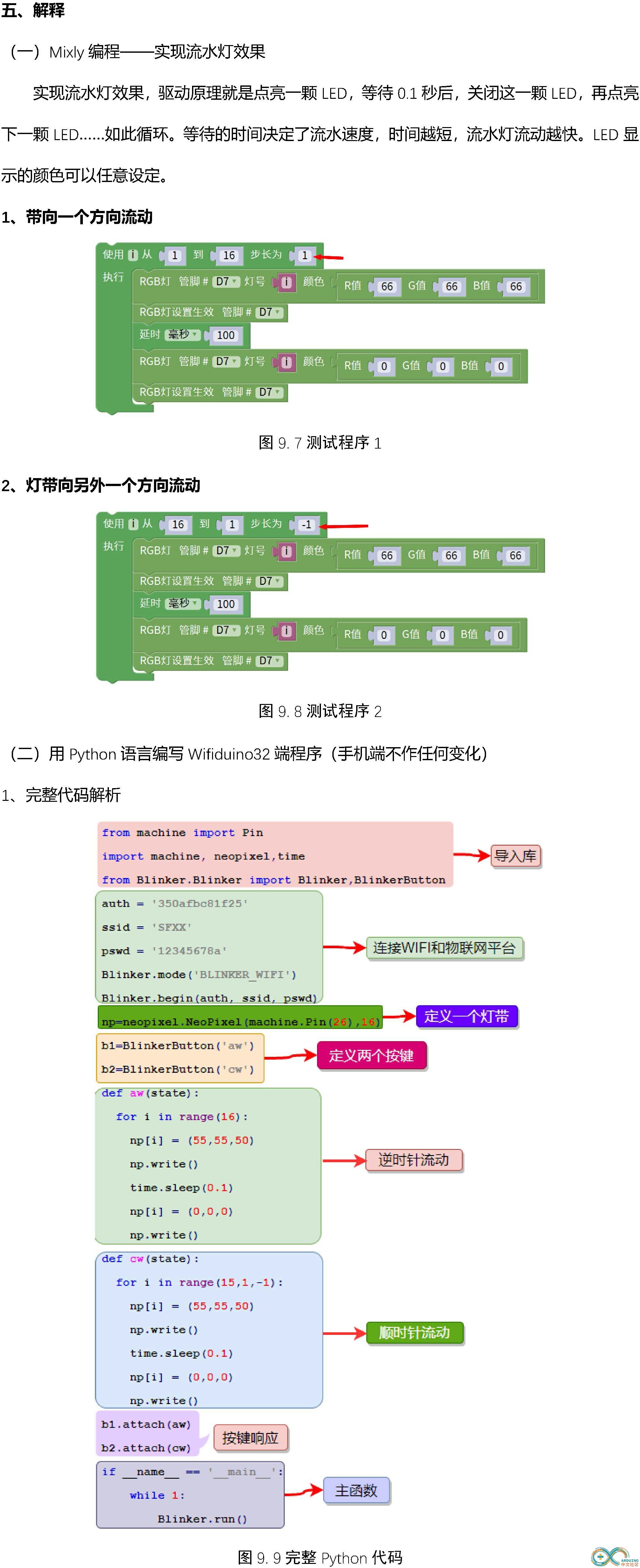This screenshot has width=640, height=1568.
Task: Click the 按键响应 label
Action: [250, 1438]
